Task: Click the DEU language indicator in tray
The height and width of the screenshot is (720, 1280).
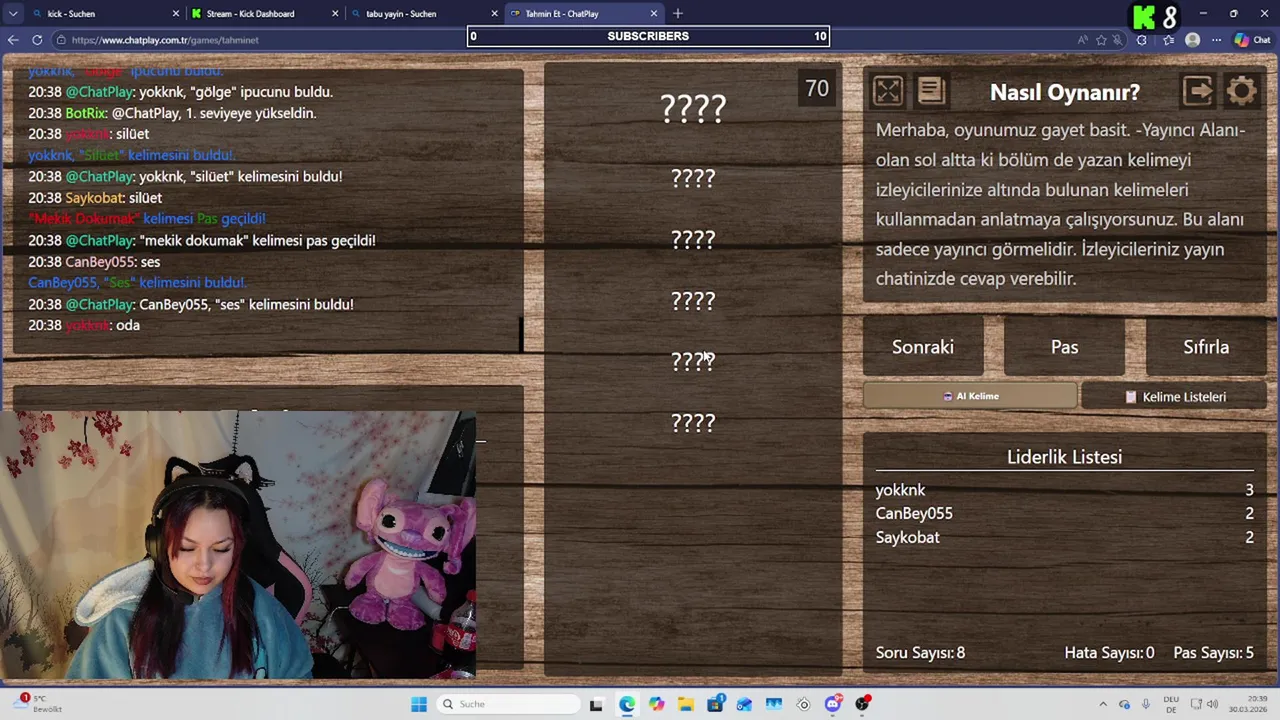Action: 1171,704
